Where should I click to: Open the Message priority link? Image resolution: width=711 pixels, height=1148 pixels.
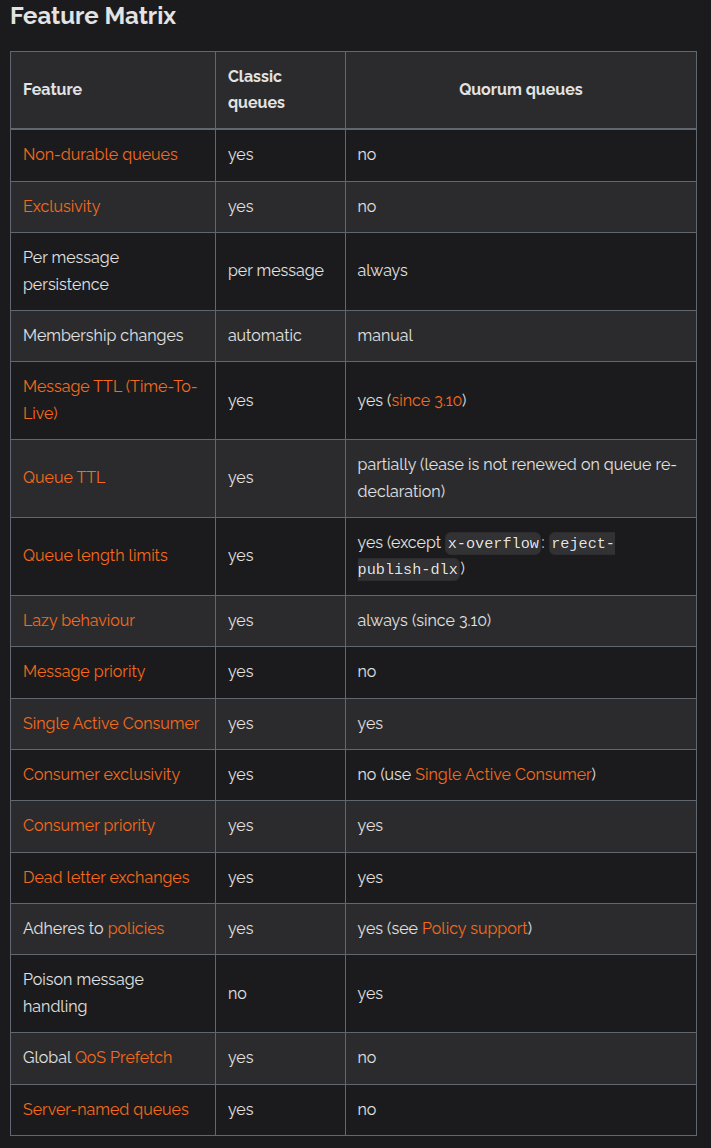pos(84,671)
